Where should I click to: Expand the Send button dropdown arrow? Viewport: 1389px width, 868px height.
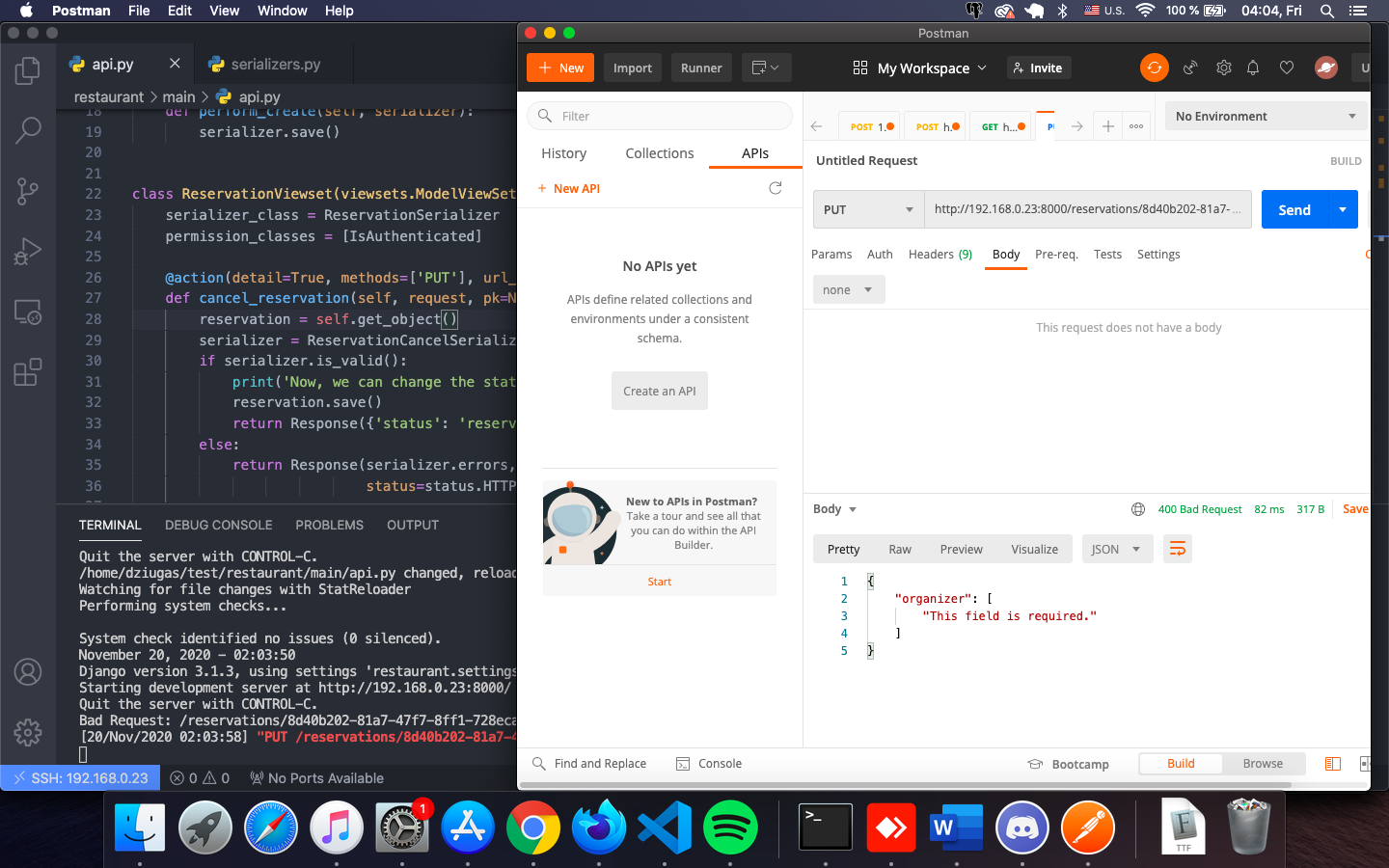1343,209
